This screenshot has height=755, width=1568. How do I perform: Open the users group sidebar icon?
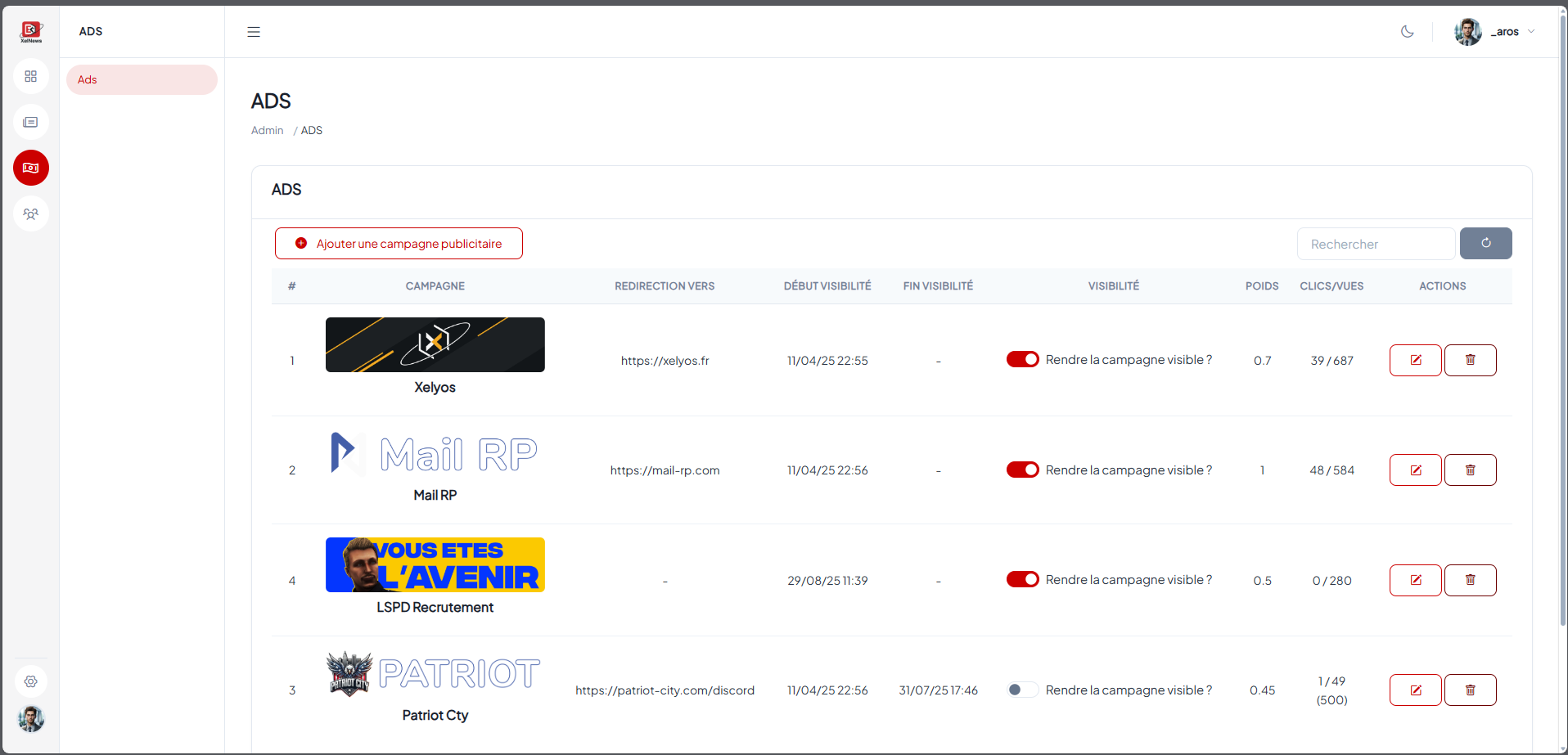click(31, 213)
